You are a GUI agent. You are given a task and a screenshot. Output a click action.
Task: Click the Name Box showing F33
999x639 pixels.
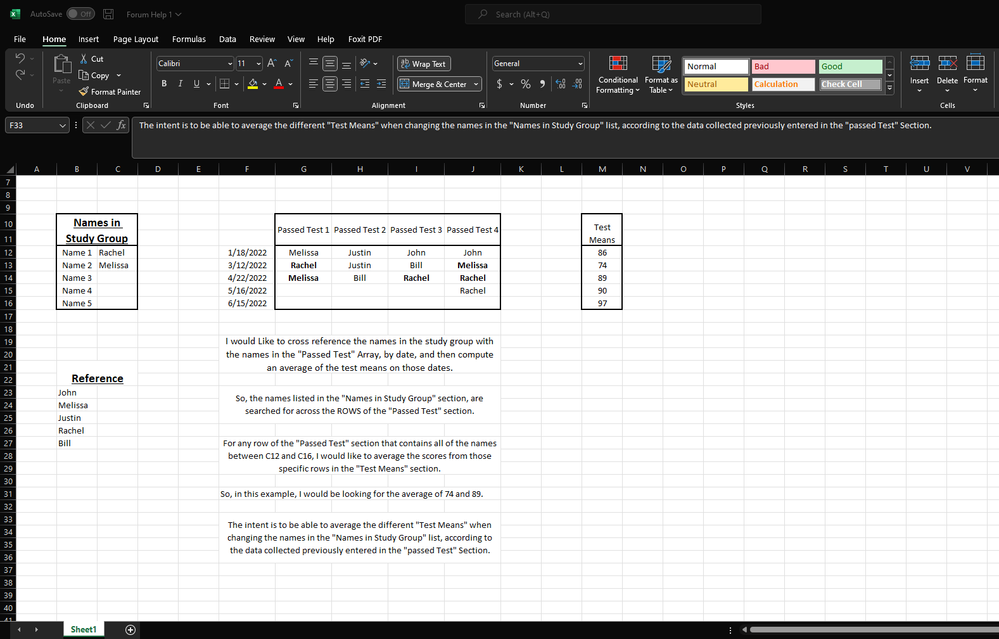point(30,125)
